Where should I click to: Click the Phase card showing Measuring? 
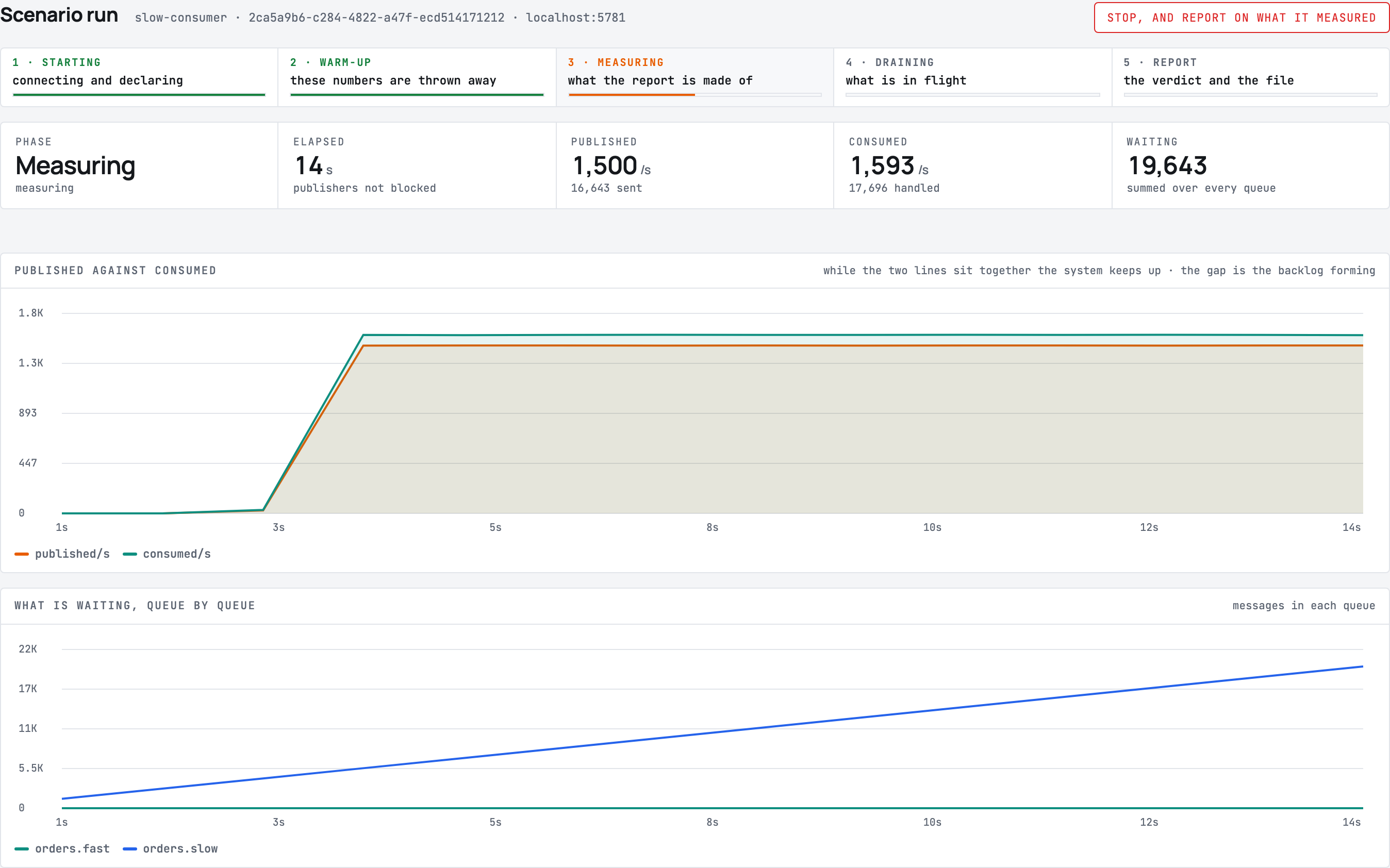point(139,165)
